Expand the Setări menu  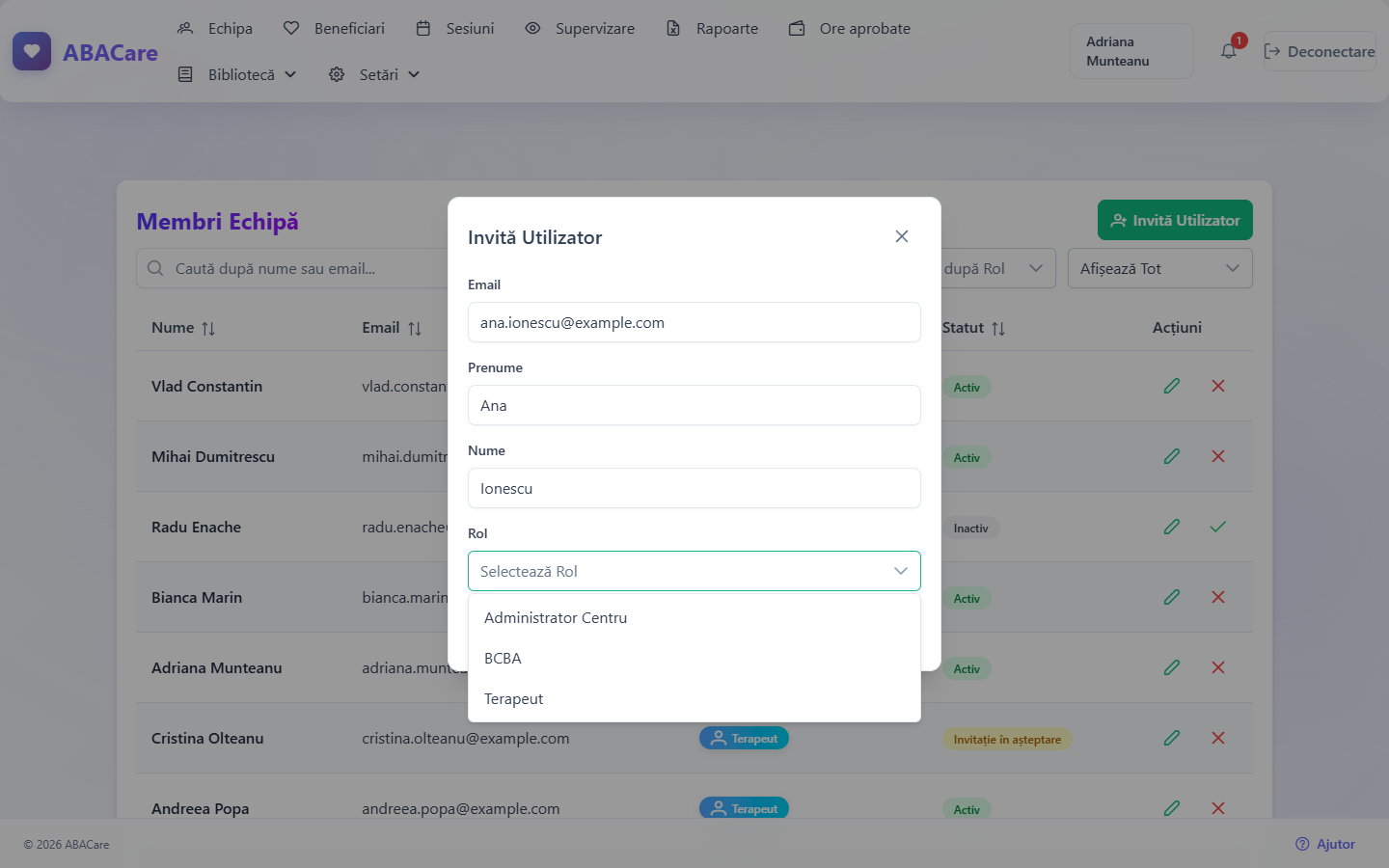click(374, 74)
